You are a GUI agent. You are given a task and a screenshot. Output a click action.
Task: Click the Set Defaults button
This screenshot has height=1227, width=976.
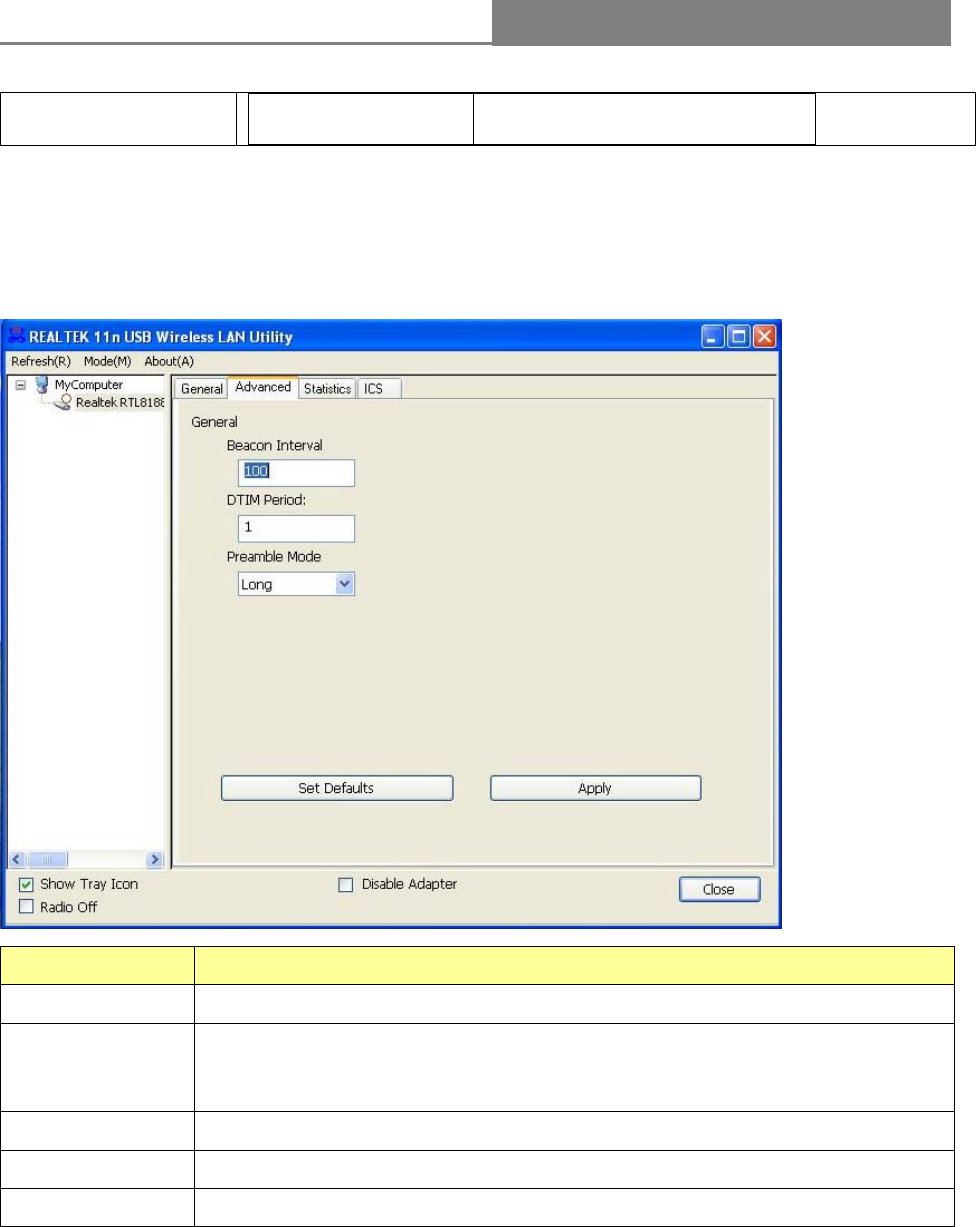[337, 788]
